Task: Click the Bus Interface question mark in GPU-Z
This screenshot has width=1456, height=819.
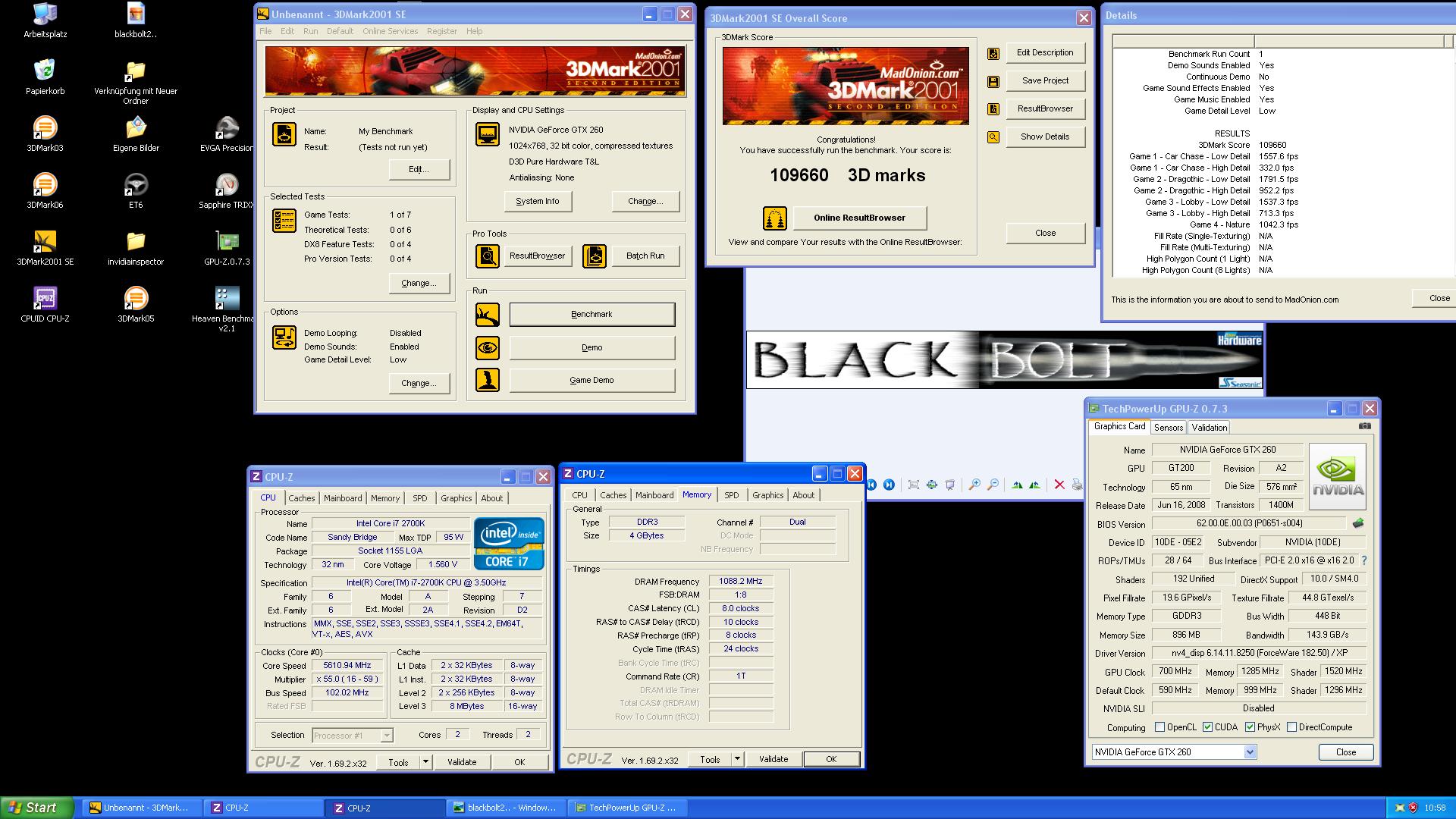Action: click(1363, 560)
